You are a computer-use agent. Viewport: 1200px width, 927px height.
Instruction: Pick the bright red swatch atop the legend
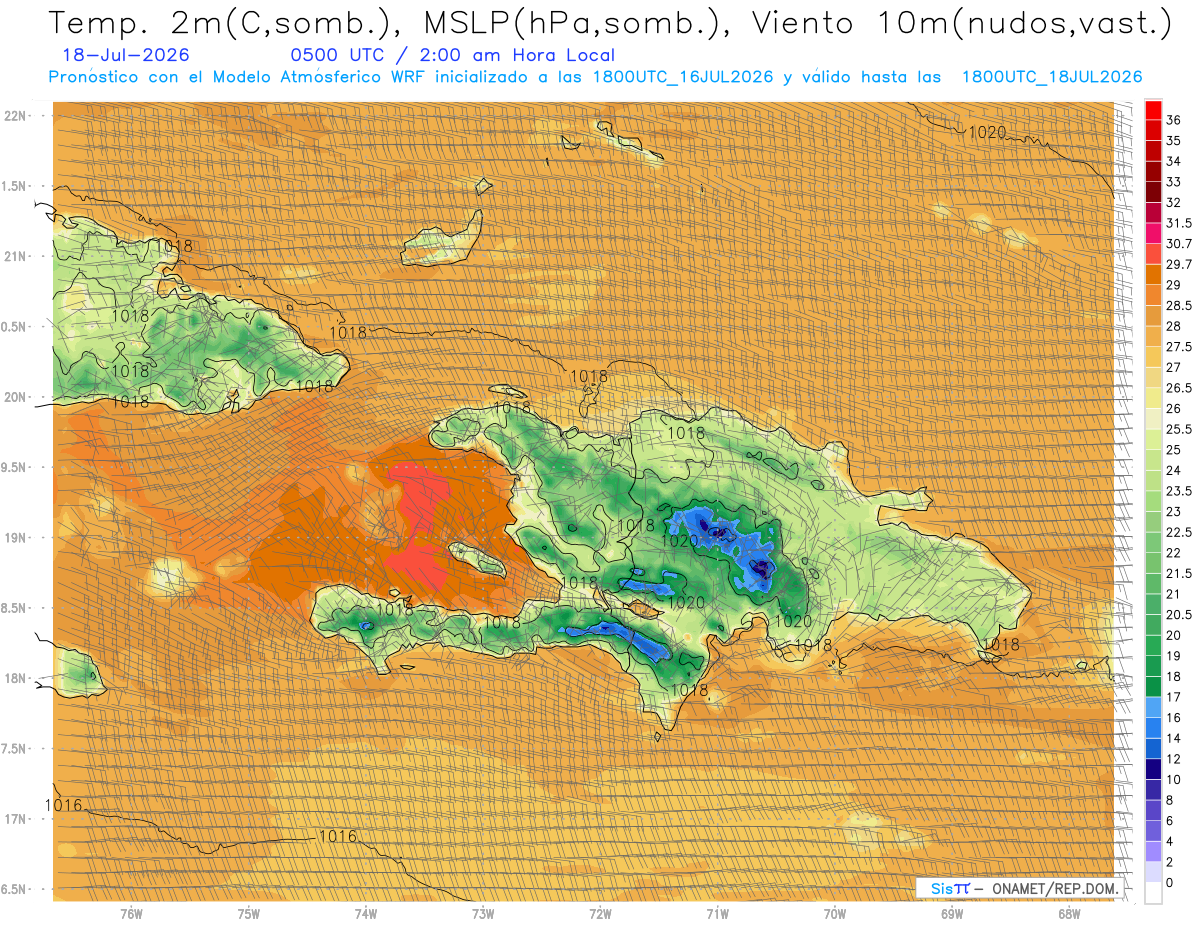click(1153, 109)
